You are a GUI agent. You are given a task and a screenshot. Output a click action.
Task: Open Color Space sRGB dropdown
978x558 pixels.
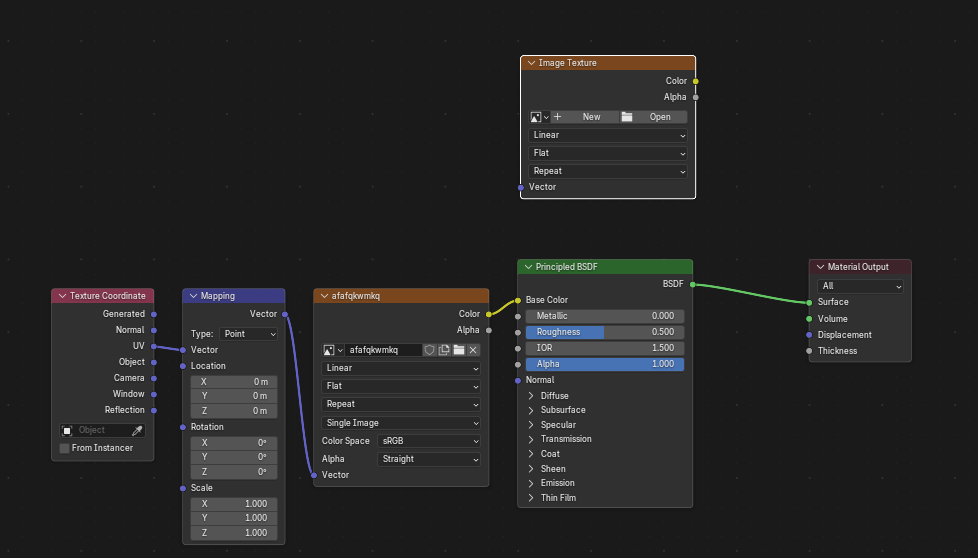(429, 441)
